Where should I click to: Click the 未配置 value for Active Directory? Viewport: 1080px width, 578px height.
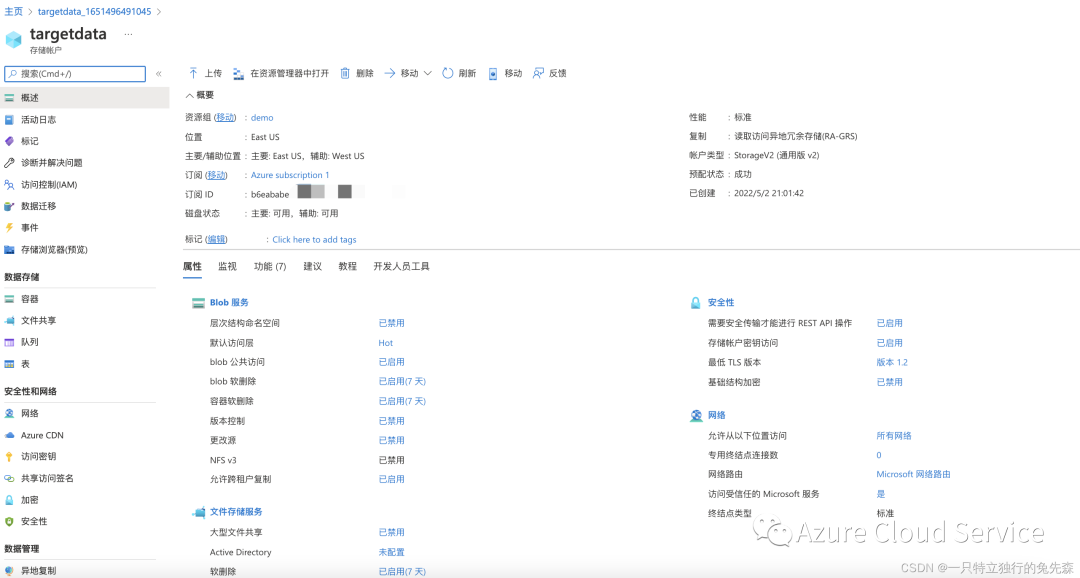[391, 553]
